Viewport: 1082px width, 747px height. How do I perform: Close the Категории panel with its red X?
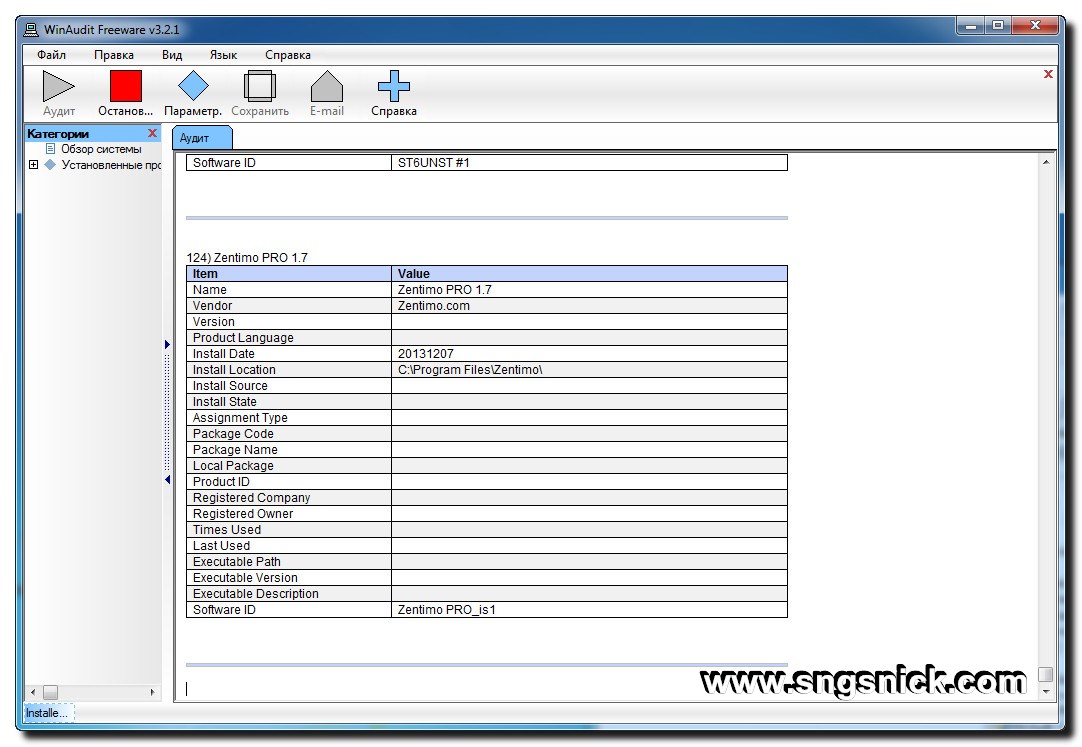pyautogui.click(x=153, y=133)
